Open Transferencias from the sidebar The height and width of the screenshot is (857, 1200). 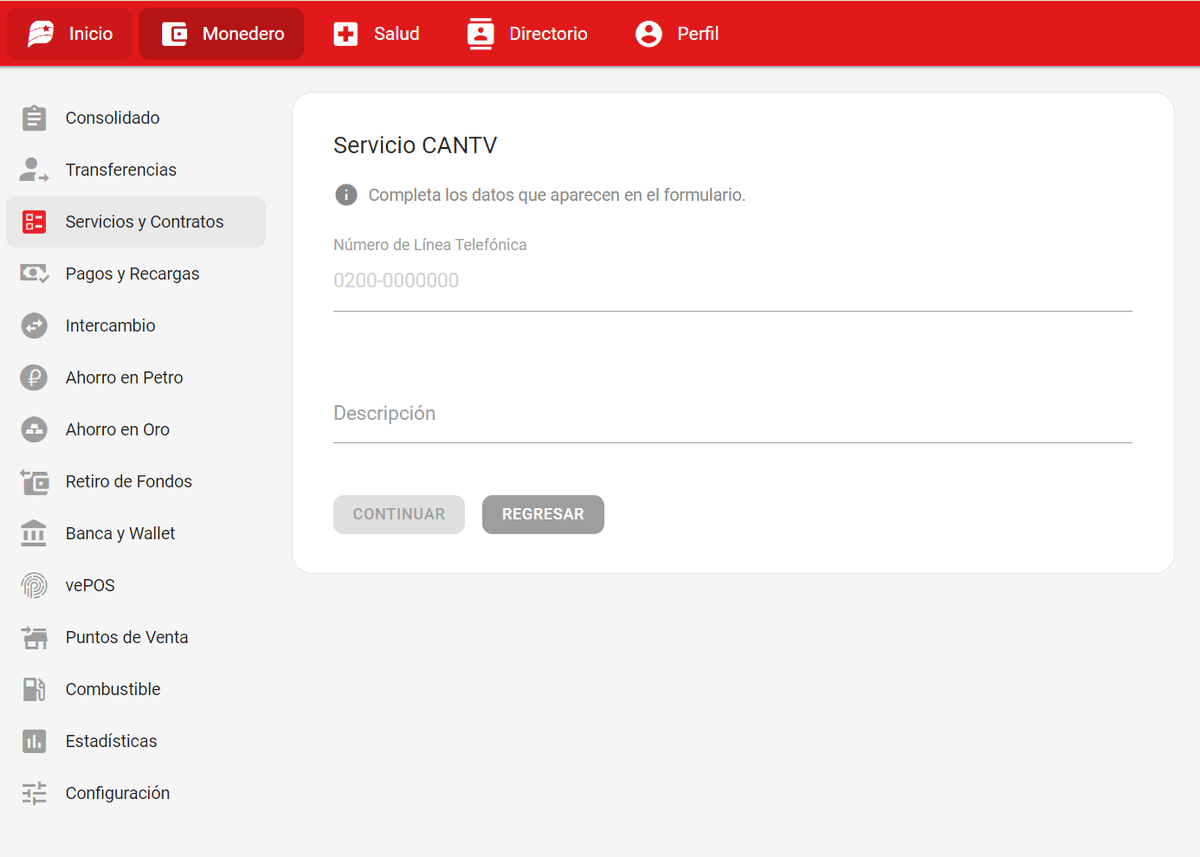tap(136, 170)
